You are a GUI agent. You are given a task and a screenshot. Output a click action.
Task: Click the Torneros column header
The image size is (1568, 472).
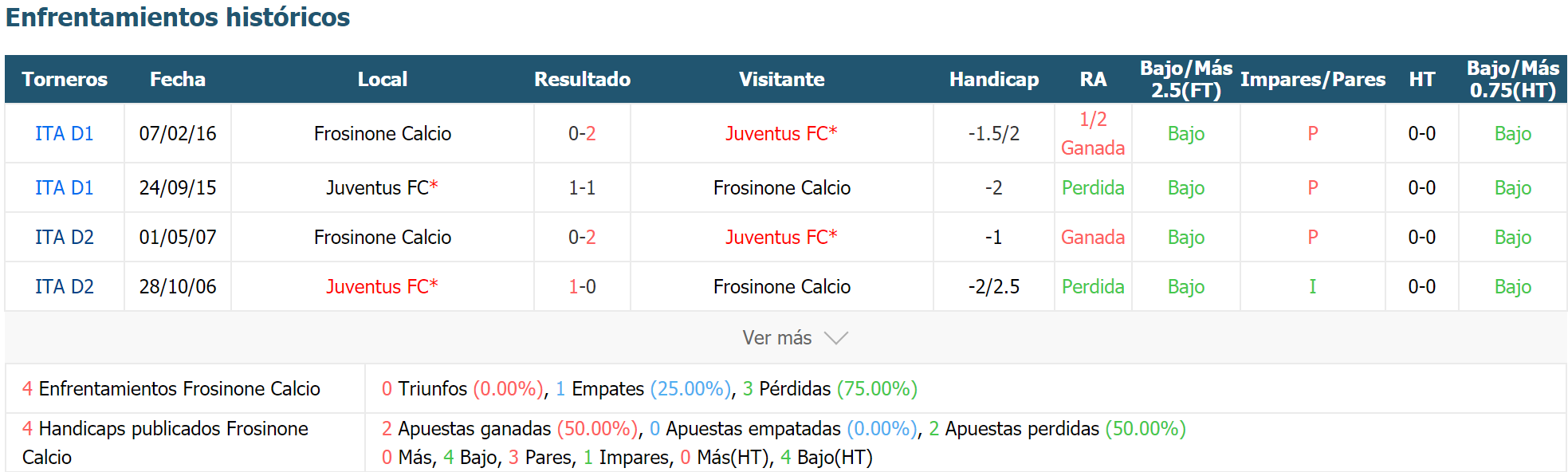(65, 79)
